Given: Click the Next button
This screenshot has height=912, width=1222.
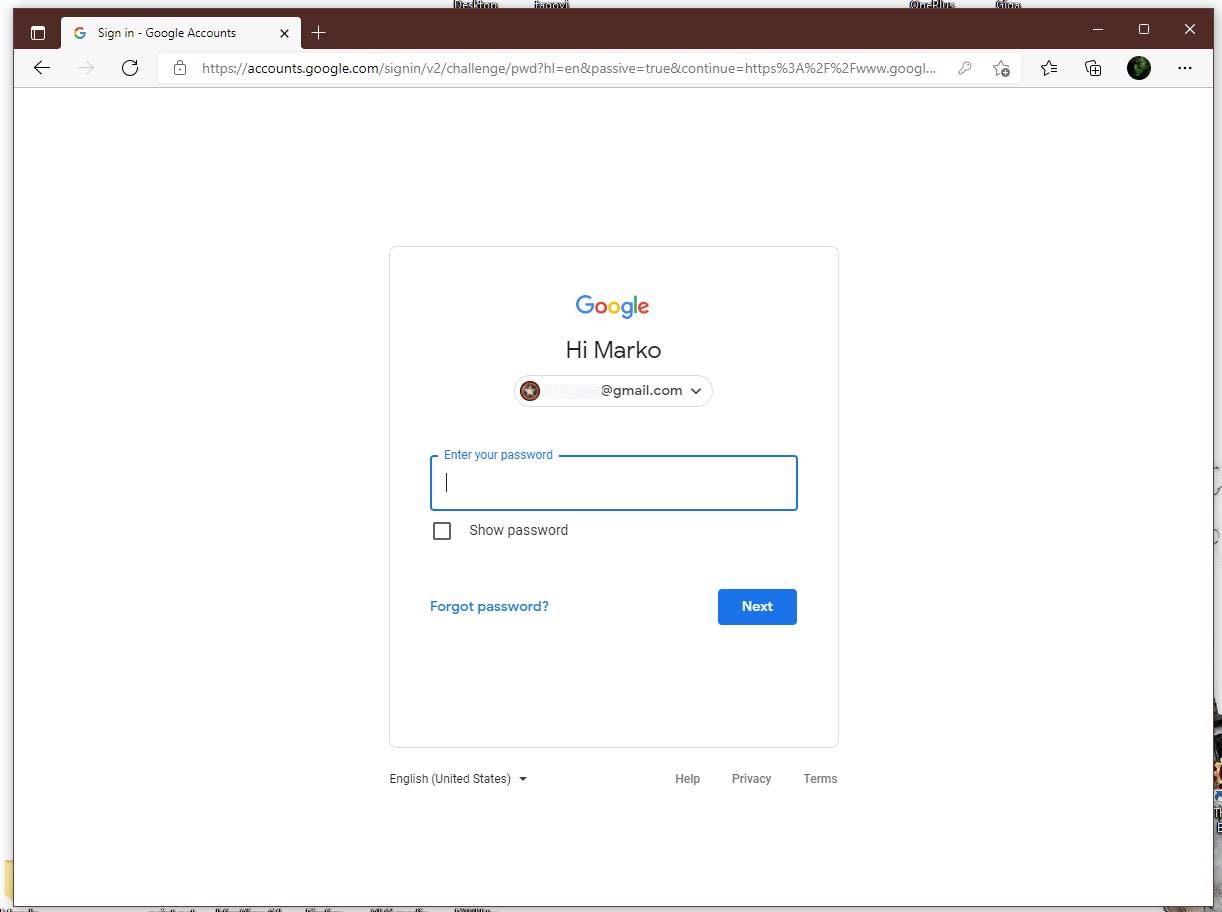Looking at the screenshot, I should 757,606.
